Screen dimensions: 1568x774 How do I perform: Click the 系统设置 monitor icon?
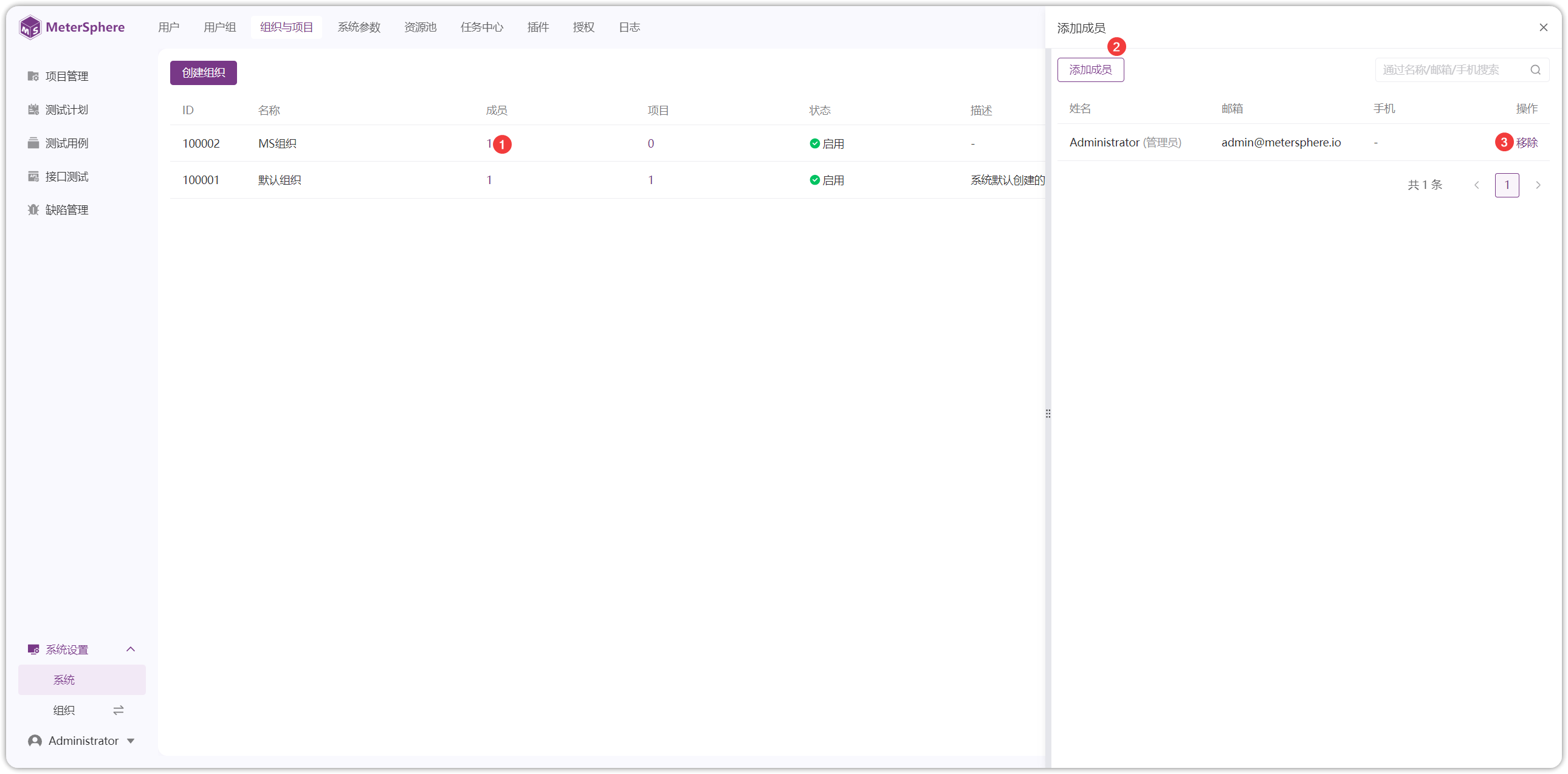(33, 649)
